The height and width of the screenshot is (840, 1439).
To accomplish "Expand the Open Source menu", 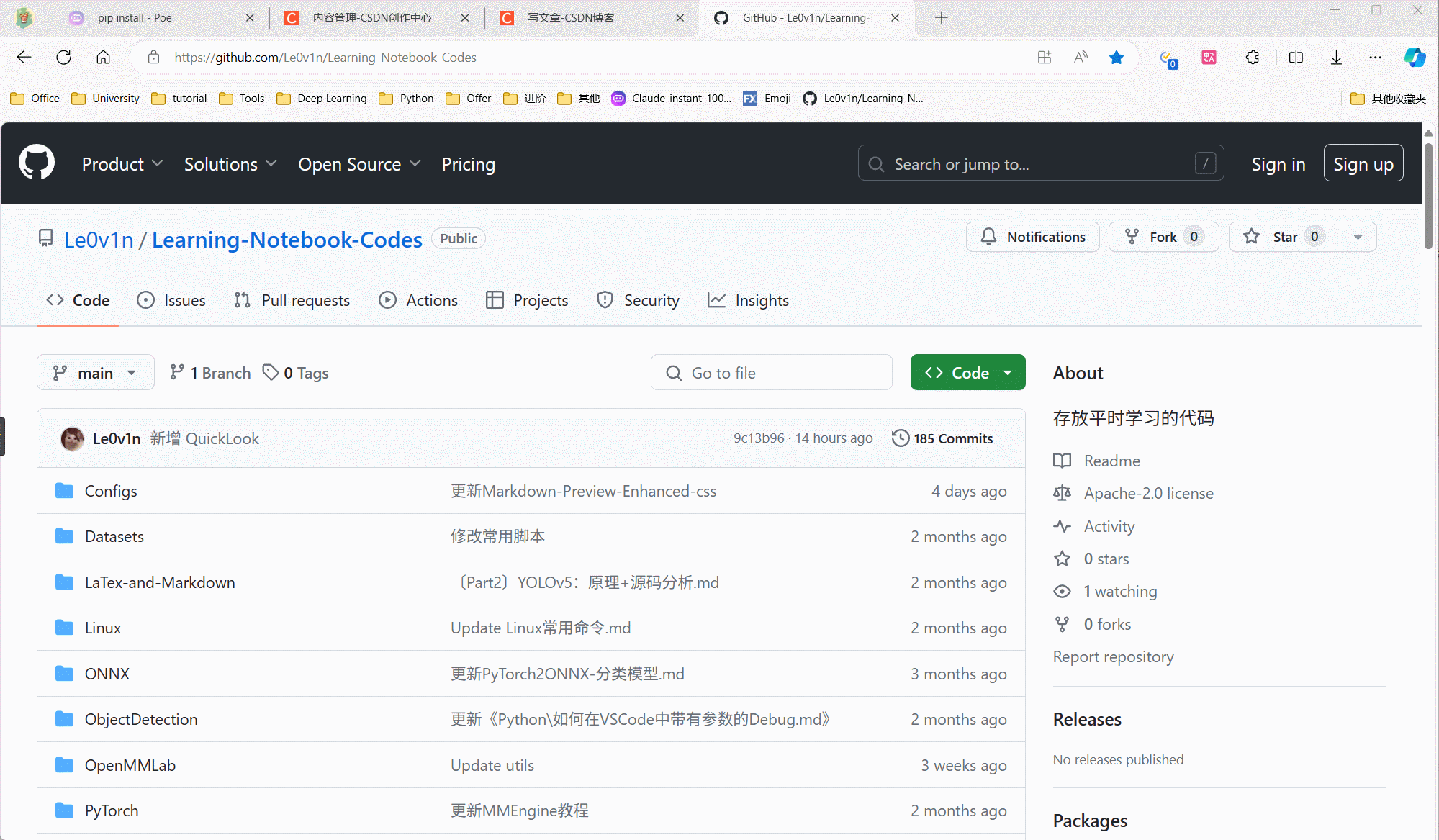I will point(359,164).
